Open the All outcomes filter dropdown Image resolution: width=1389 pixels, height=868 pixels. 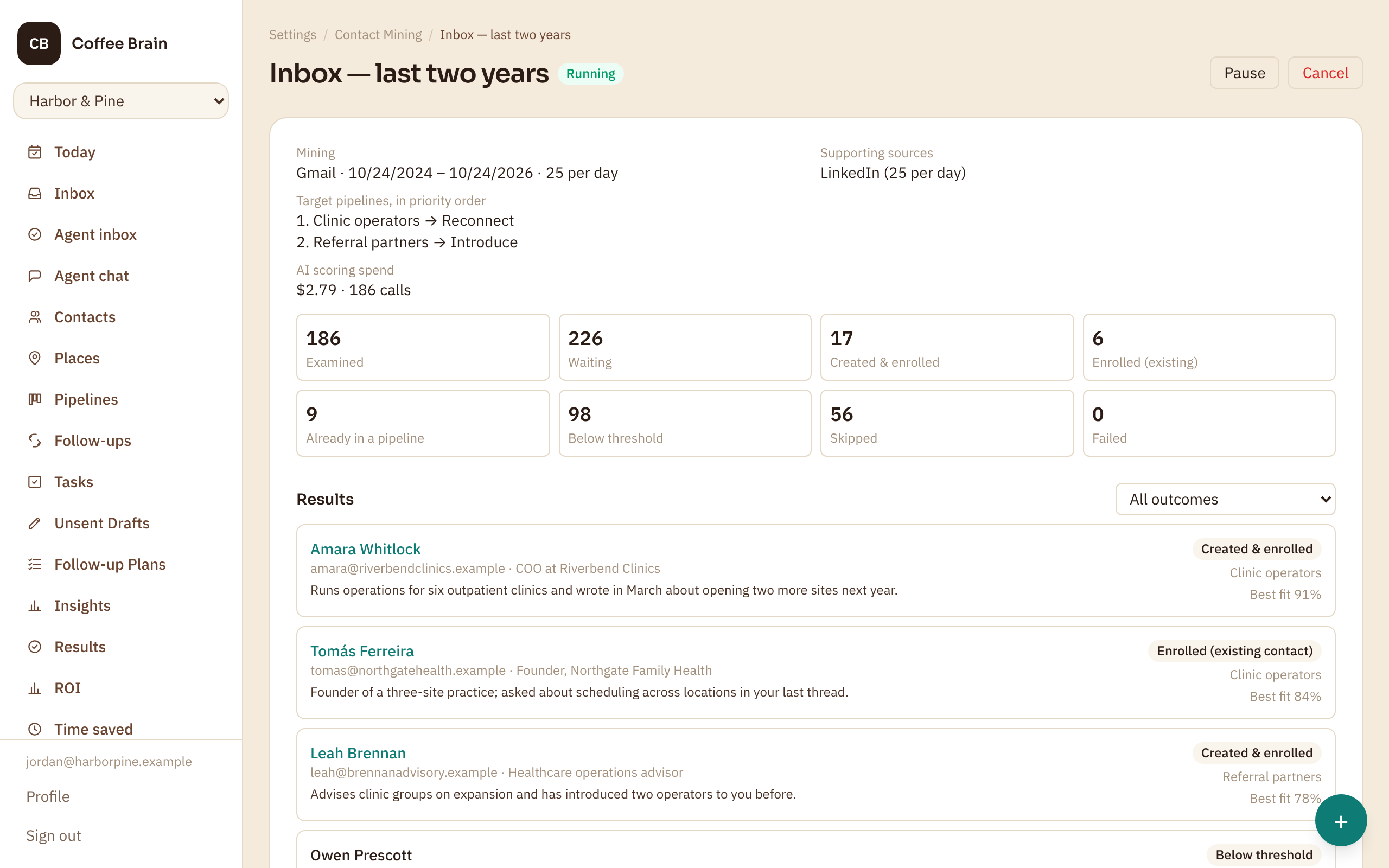pyautogui.click(x=1225, y=500)
